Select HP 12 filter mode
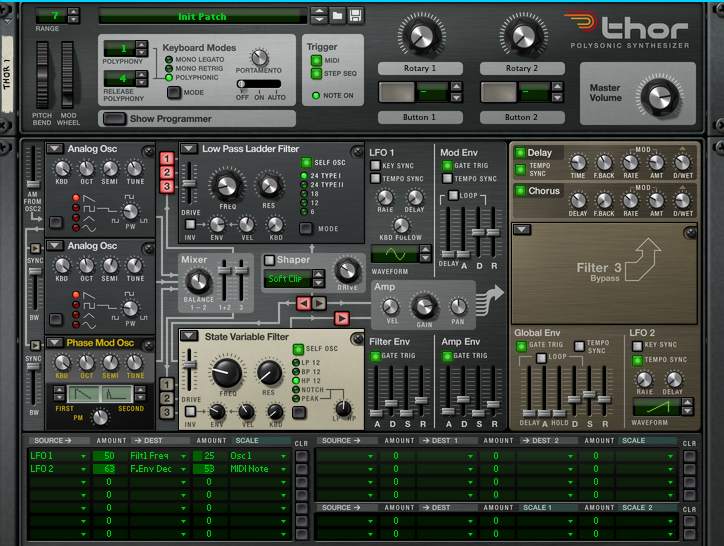Screen dimensions: 724x546 (x=296, y=381)
